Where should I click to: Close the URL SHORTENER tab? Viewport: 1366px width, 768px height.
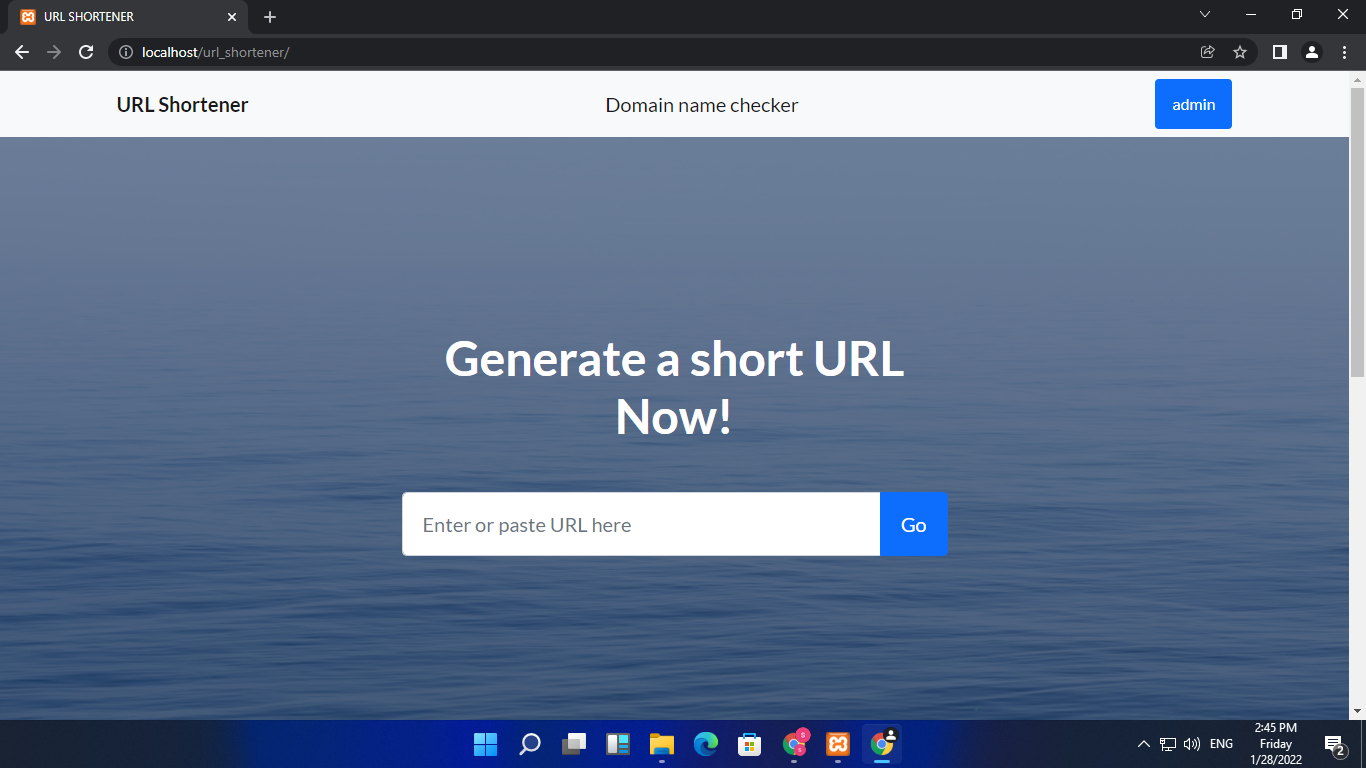click(232, 17)
